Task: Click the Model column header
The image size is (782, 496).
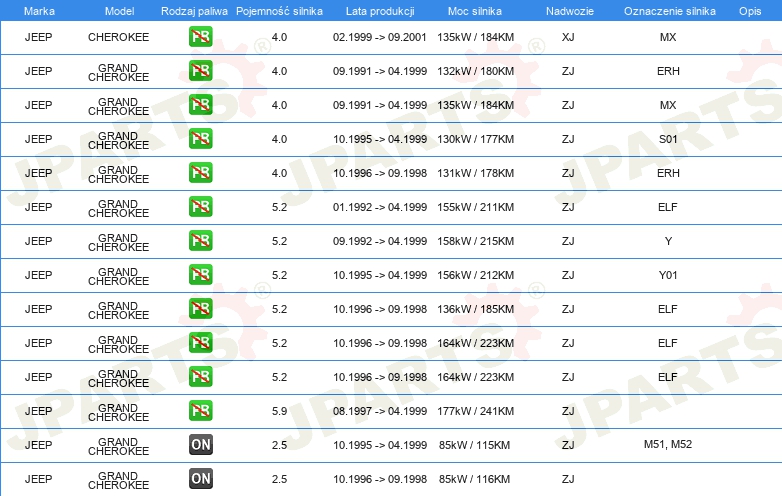Action: click(119, 11)
